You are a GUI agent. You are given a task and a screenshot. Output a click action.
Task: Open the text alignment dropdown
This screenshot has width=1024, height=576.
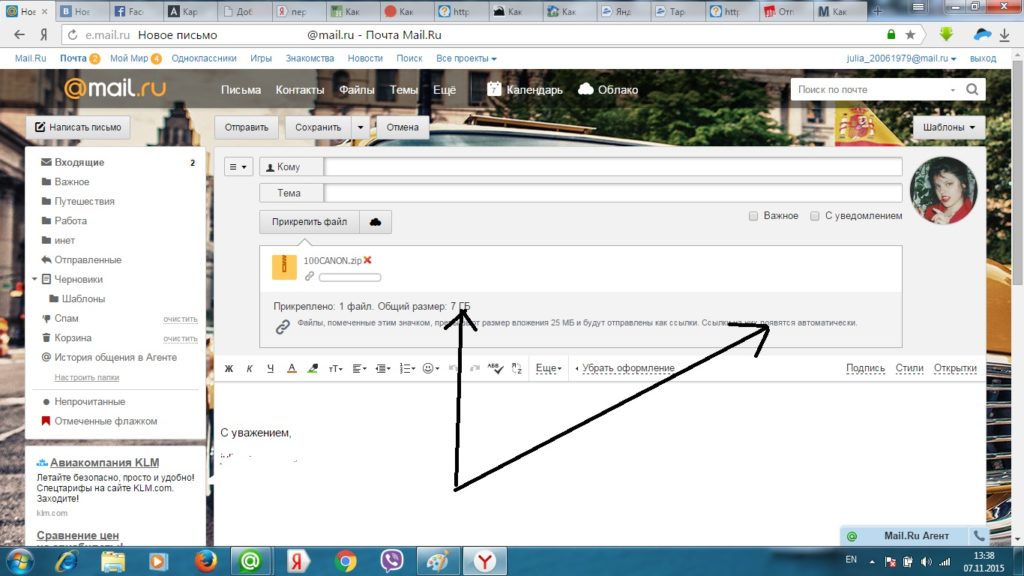coord(359,368)
